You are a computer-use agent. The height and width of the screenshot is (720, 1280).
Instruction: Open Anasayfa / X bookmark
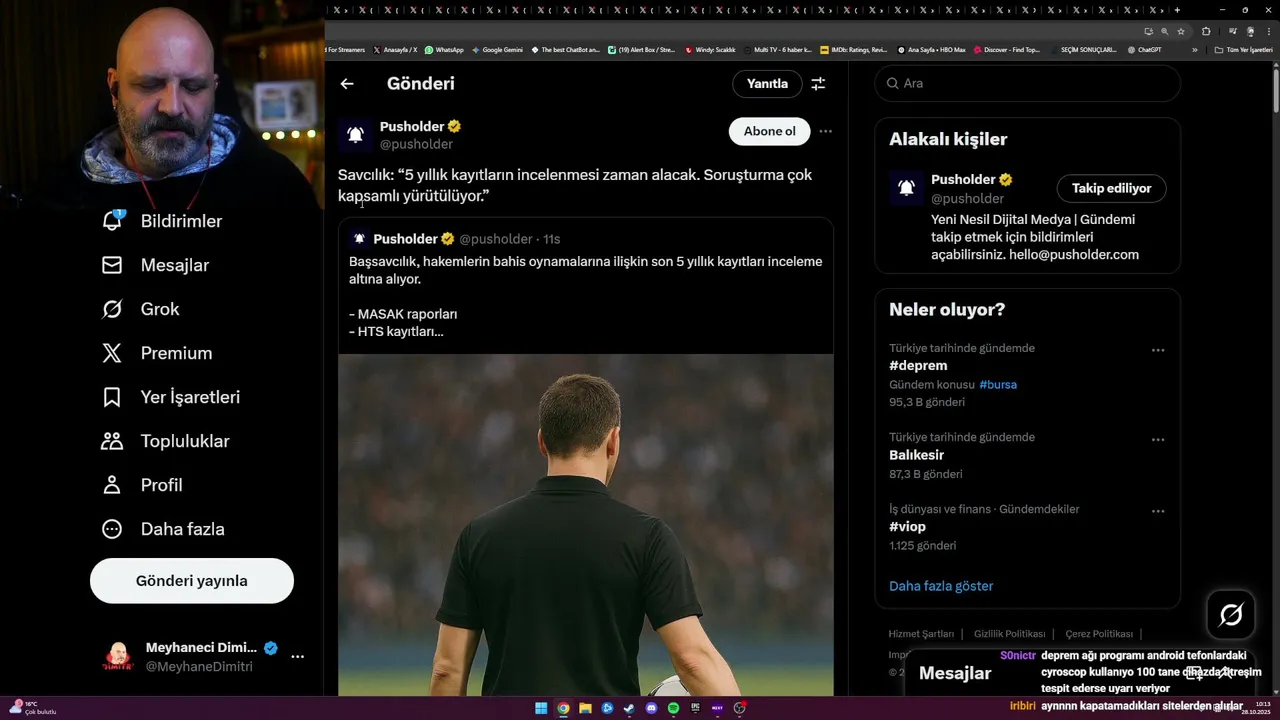(395, 49)
